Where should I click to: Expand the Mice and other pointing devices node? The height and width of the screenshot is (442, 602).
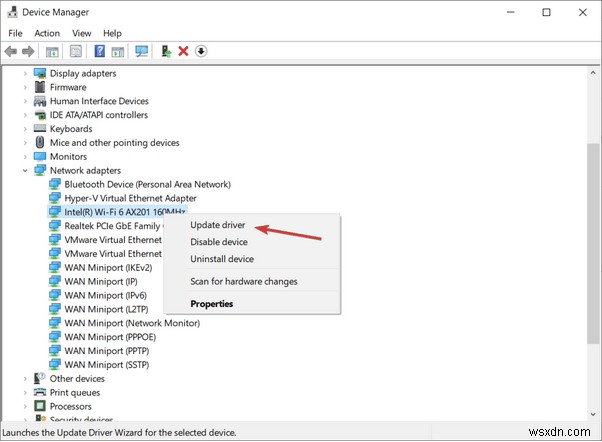point(25,142)
